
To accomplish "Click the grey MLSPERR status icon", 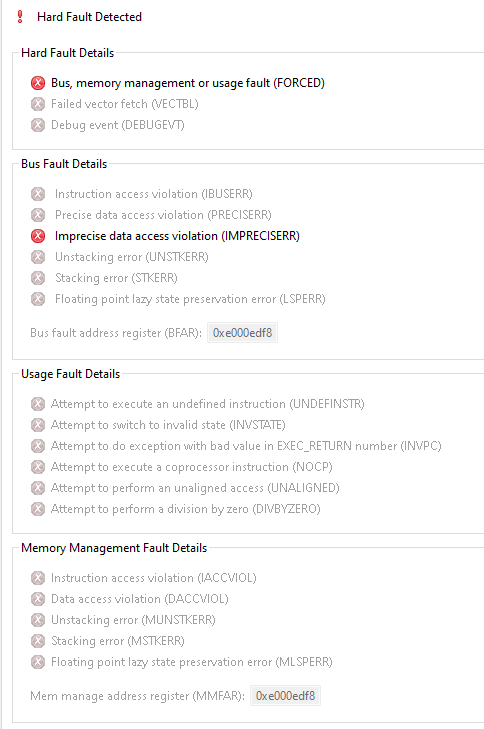I will coord(38,662).
